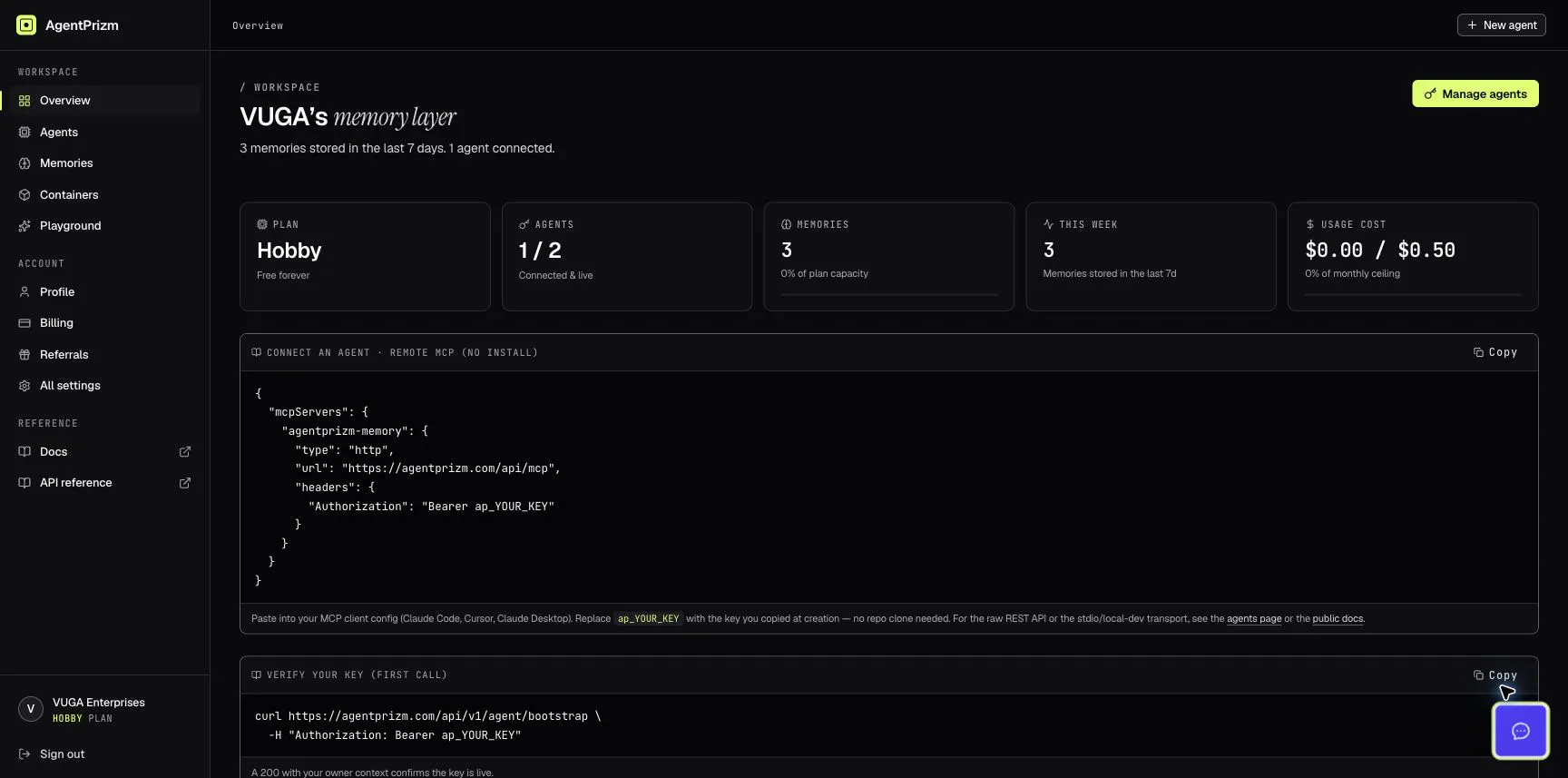Click the All settings gear icon
The image size is (1568, 778).
[x=24, y=386]
